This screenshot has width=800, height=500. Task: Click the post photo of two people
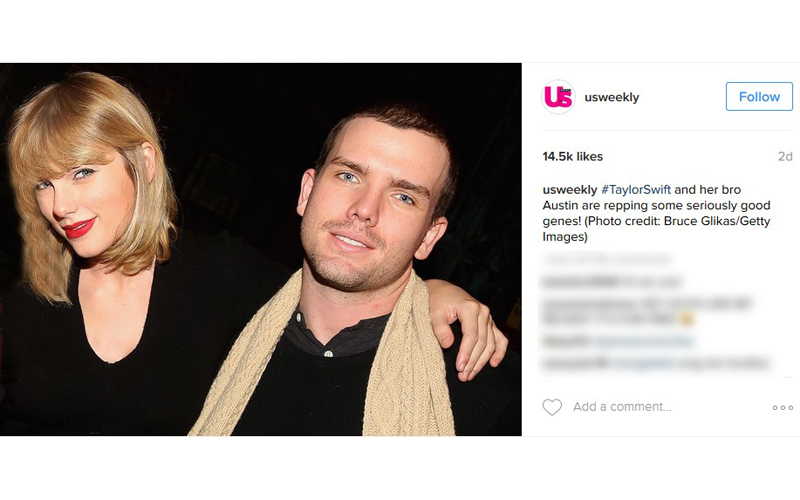pyautogui.click(x=261, y=249)
